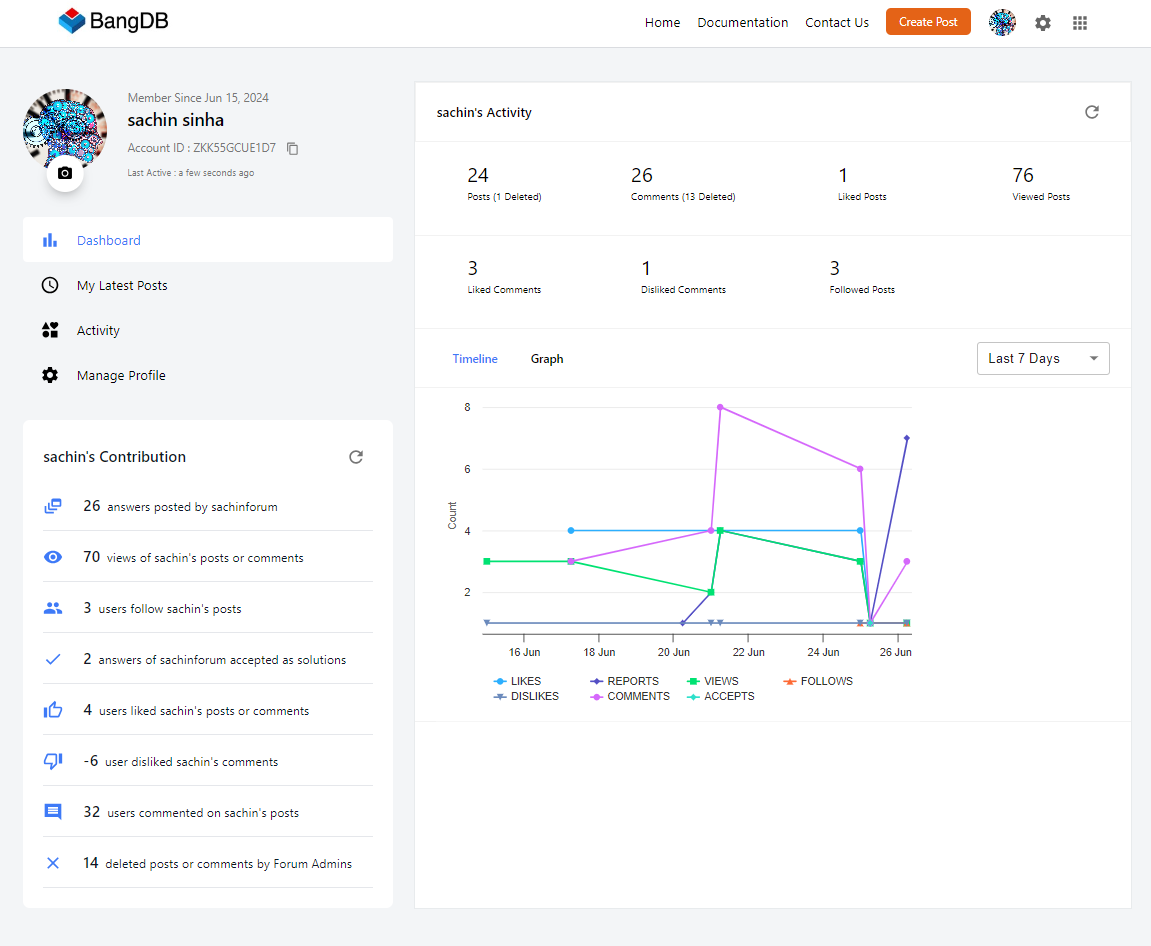Open the apps grid menu icon
This screenshot has width=1151, height=946.
(x=1080, y=23)
